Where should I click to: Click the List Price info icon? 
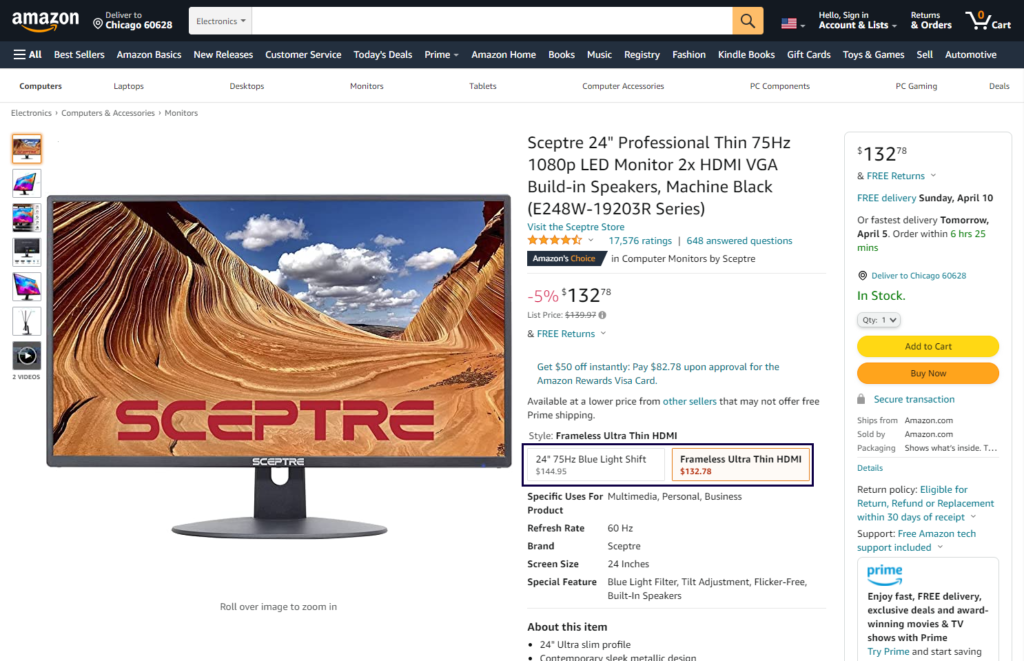pyautogui.click(x=602, y=315)
